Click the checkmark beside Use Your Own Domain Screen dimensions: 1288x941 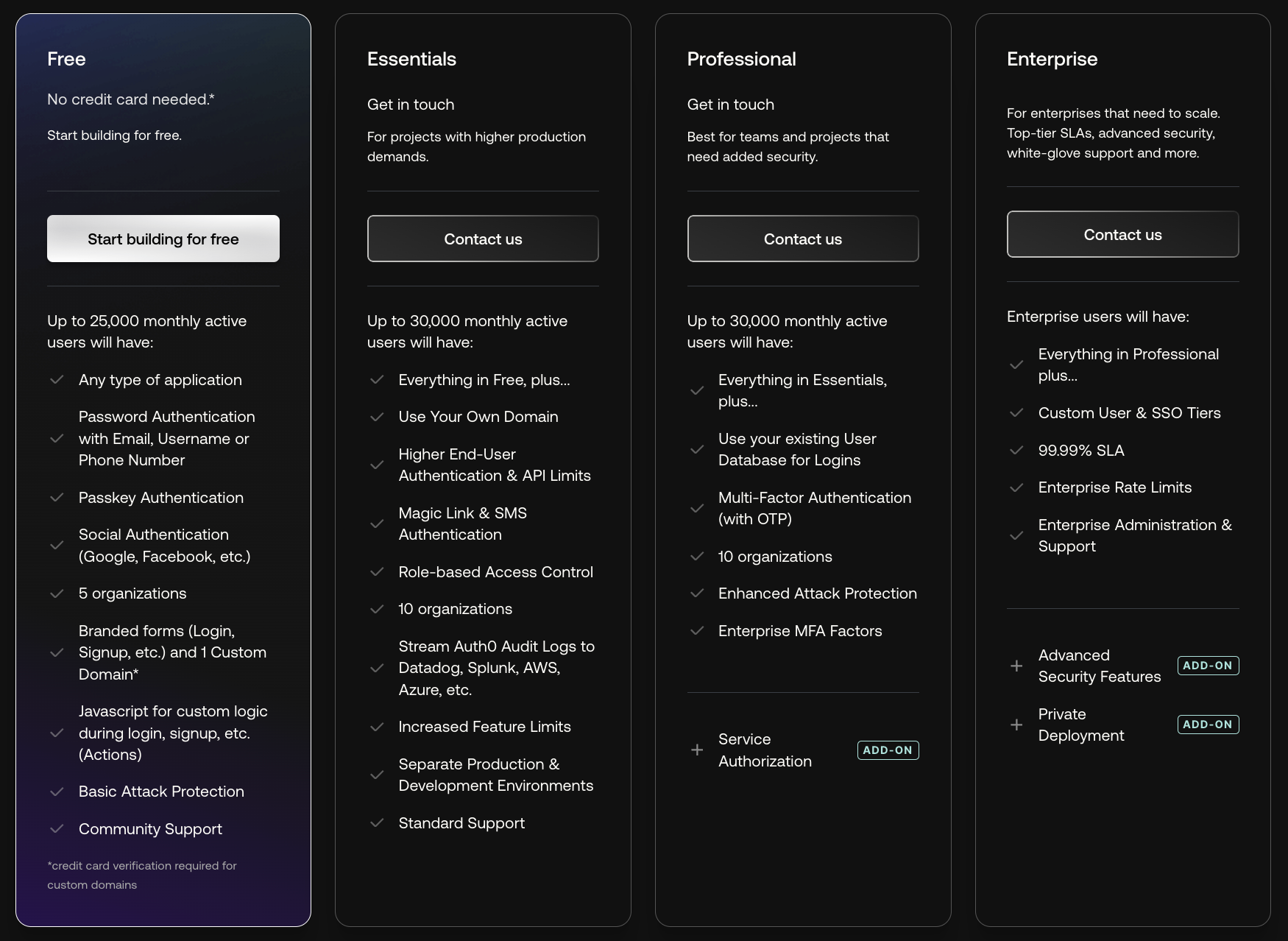pos(377,417)
